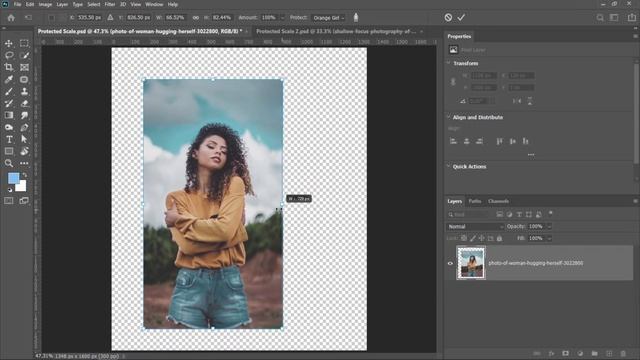Viewport: 640px width, 360px height.
Task: Select the Crop tool
Action: click(9, 67)
